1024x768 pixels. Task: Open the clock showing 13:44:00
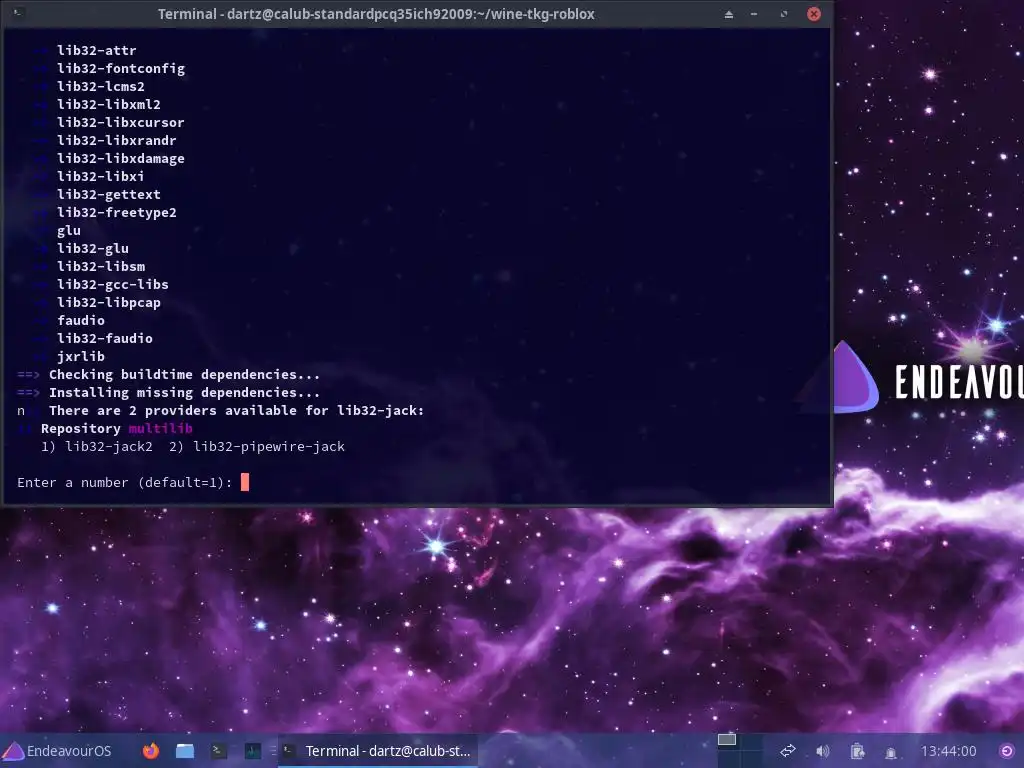pyautogui.click(x=948, y=751)
